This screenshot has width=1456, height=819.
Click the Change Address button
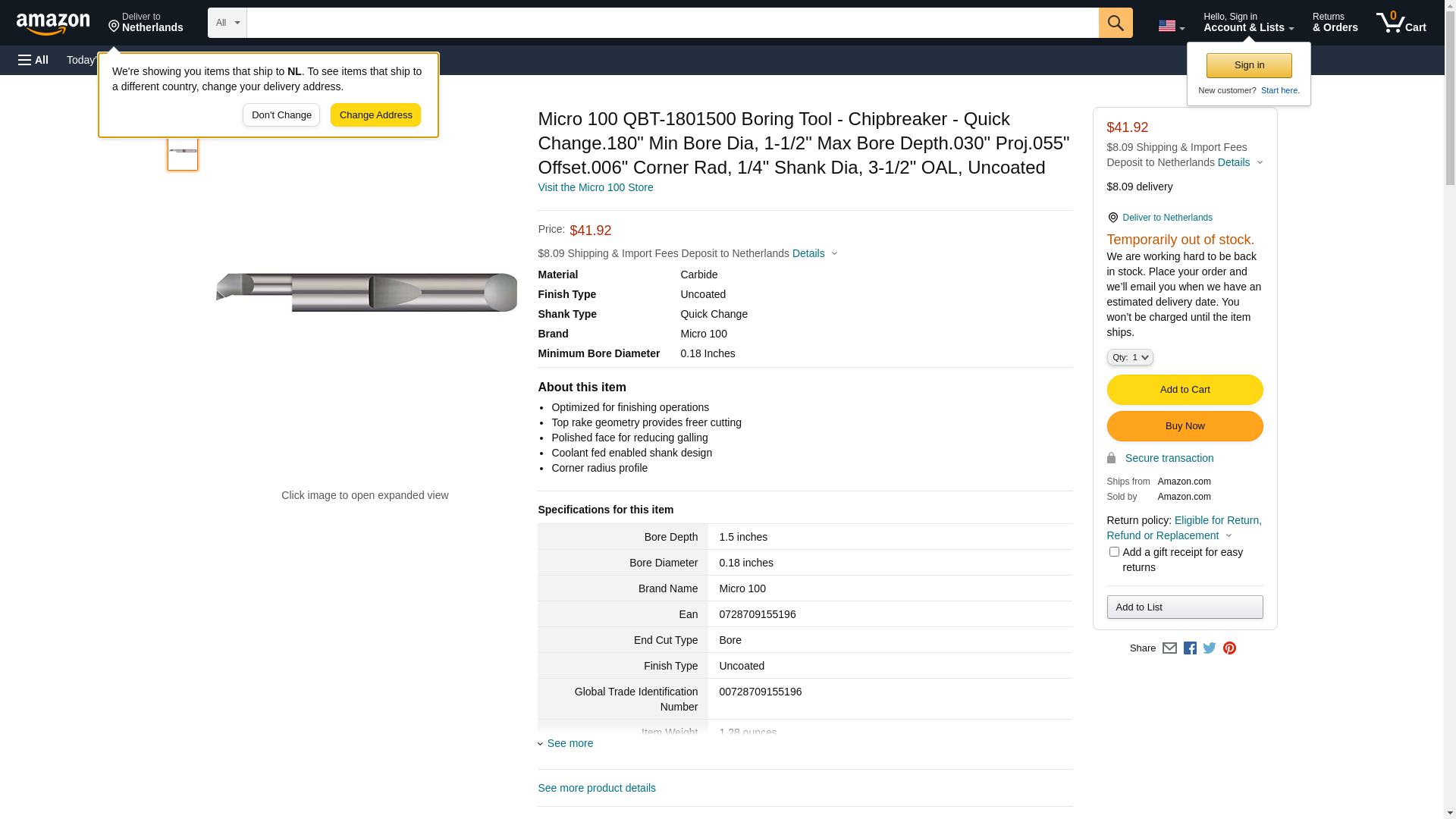375,115
